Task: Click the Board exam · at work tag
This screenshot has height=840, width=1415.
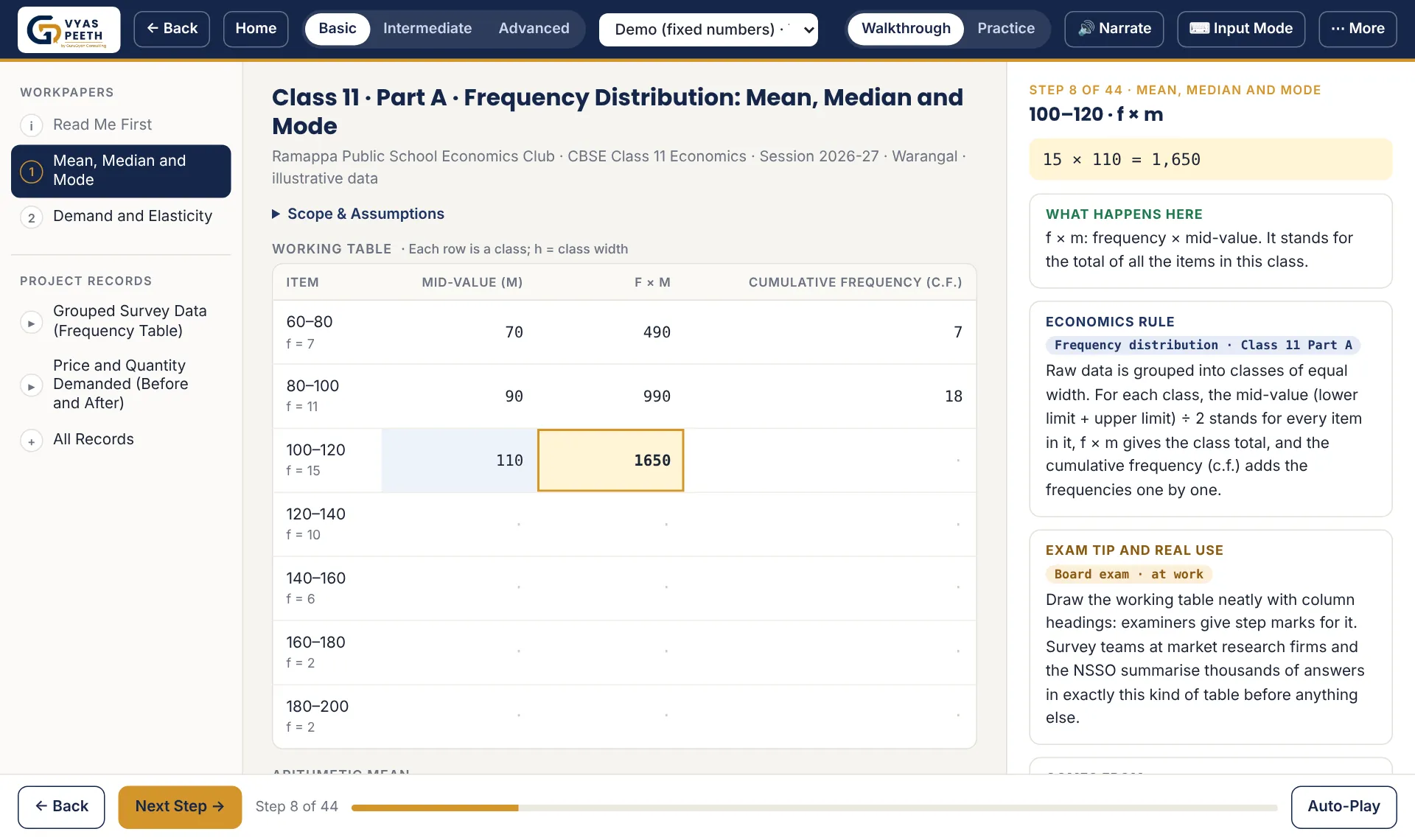Action: point(1128,574)
